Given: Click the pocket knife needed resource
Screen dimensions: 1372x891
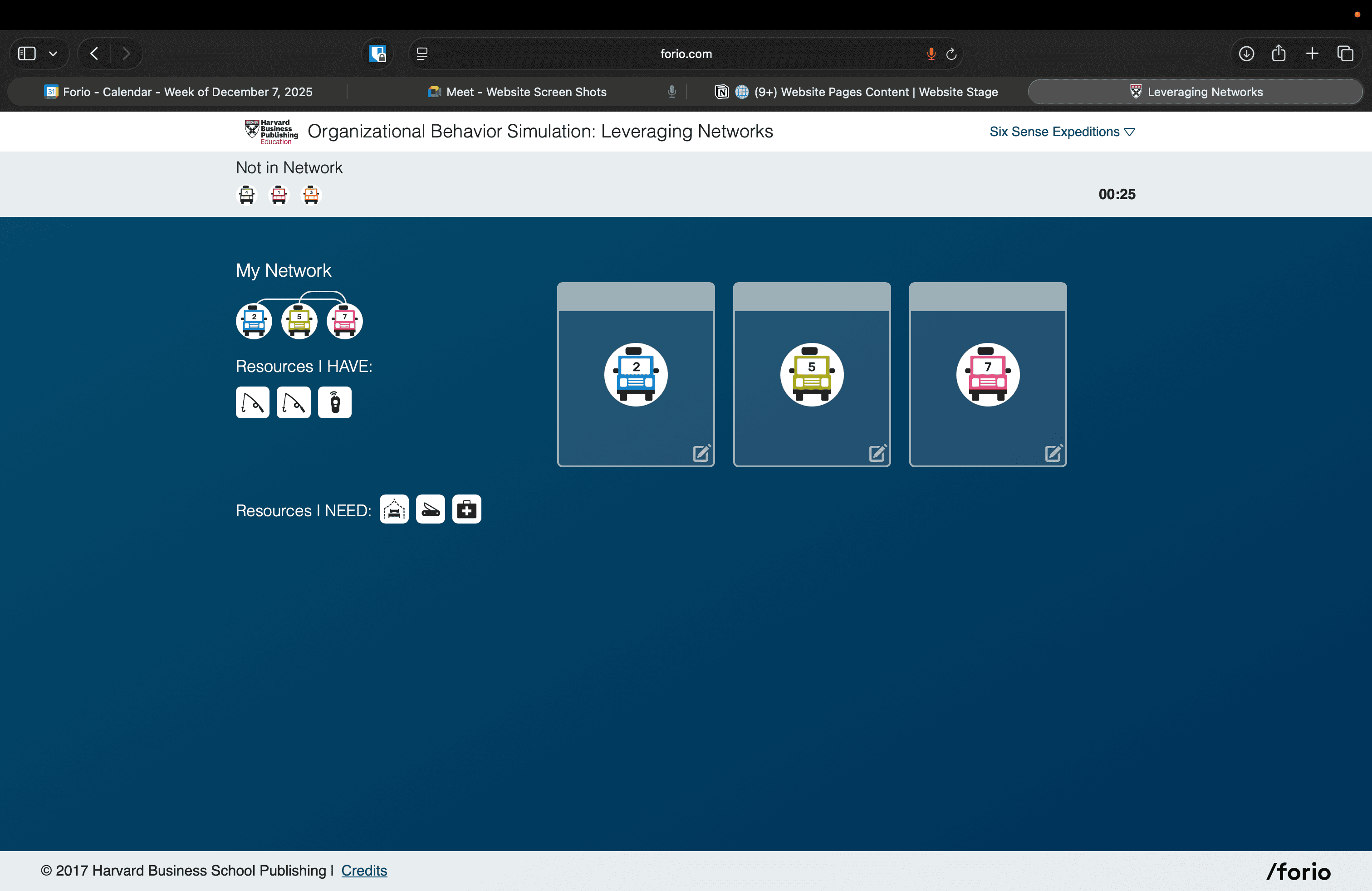Looking at the screenshot, I should click(x=430, y=509).
